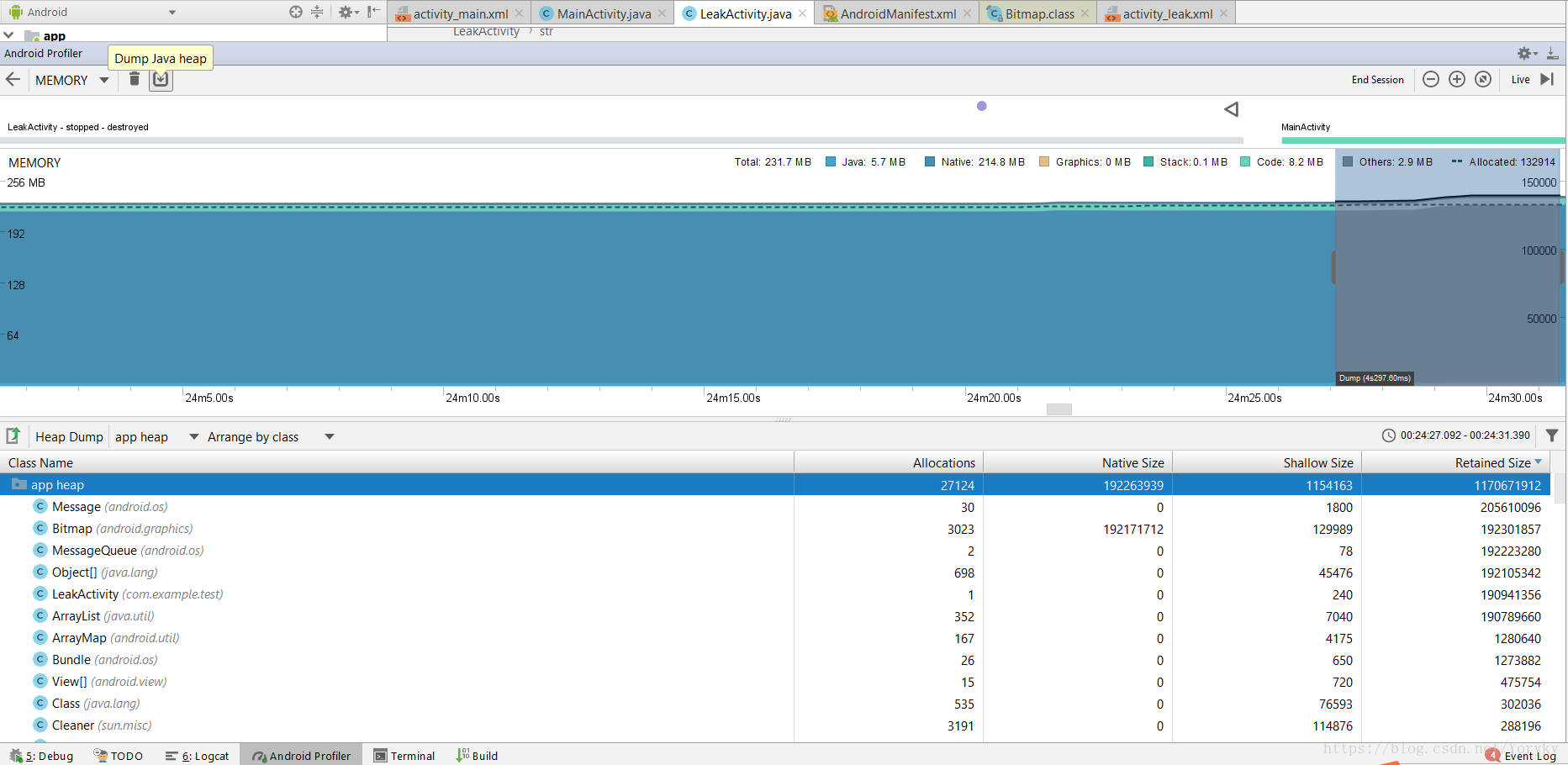Open TODO tool window
1568x765 pixels.
118,755
